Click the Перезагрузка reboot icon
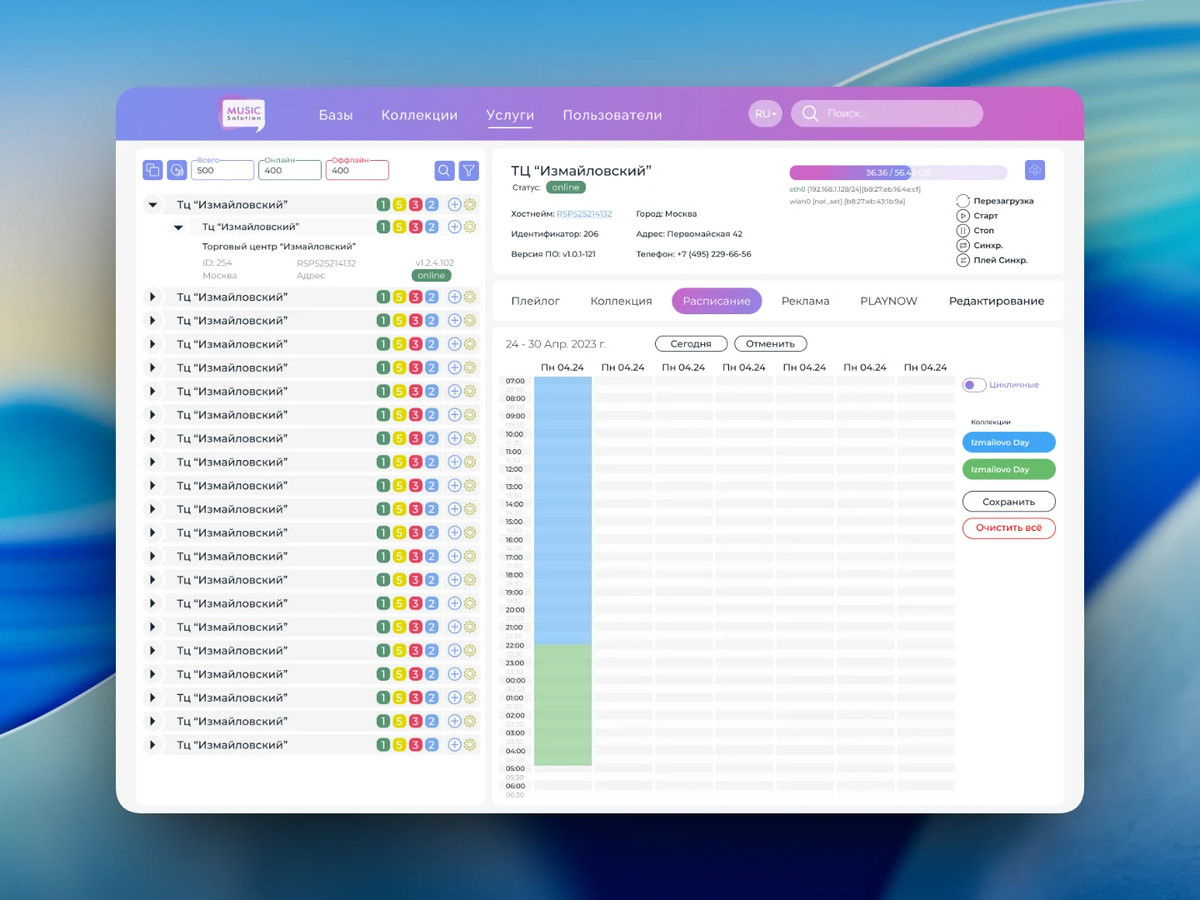The width and height of the screenshot is (1200, 900). point(963,201)
